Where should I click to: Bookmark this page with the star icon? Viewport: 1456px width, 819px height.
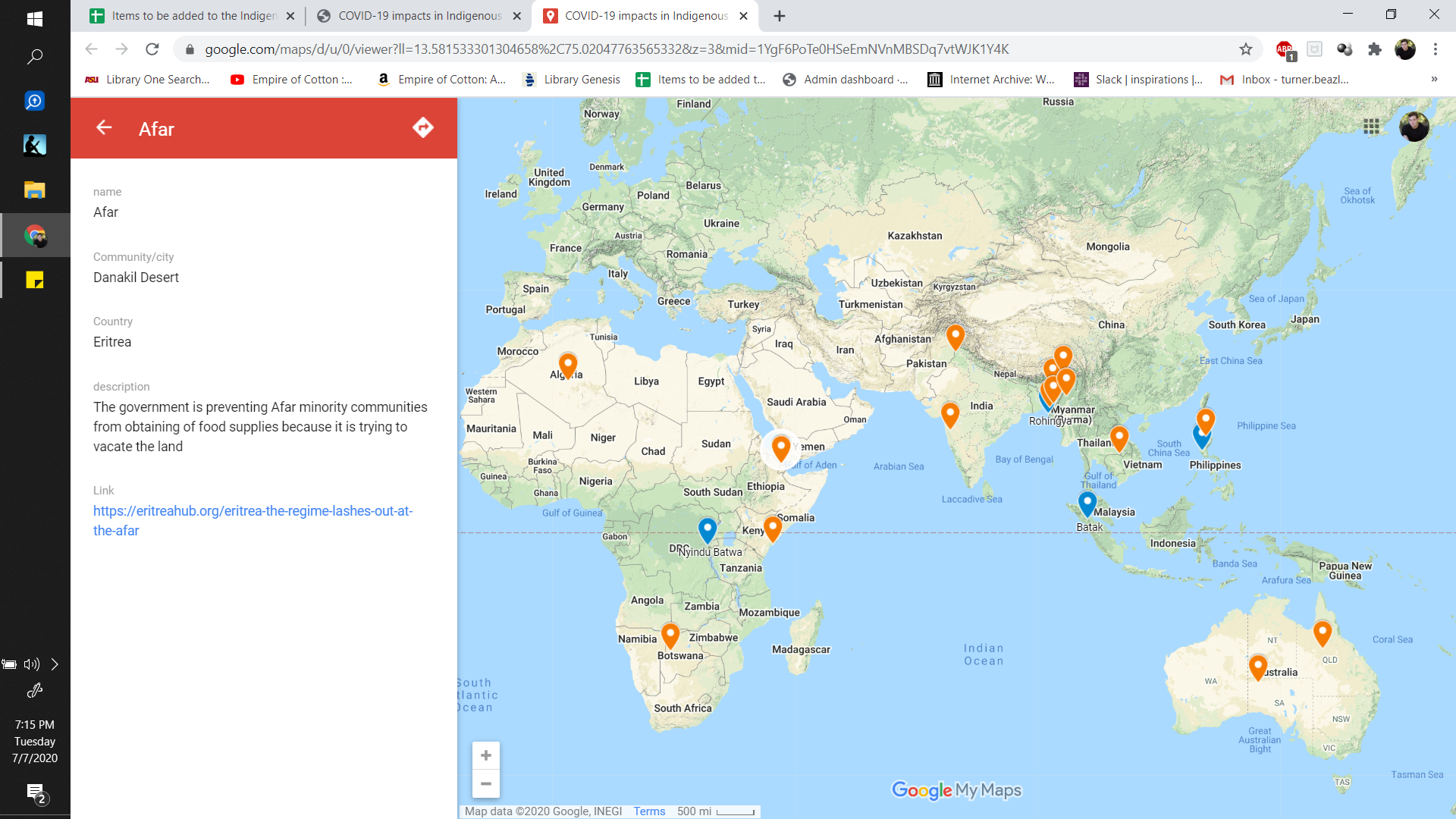pyautogui.click(x=1245, y=49)
